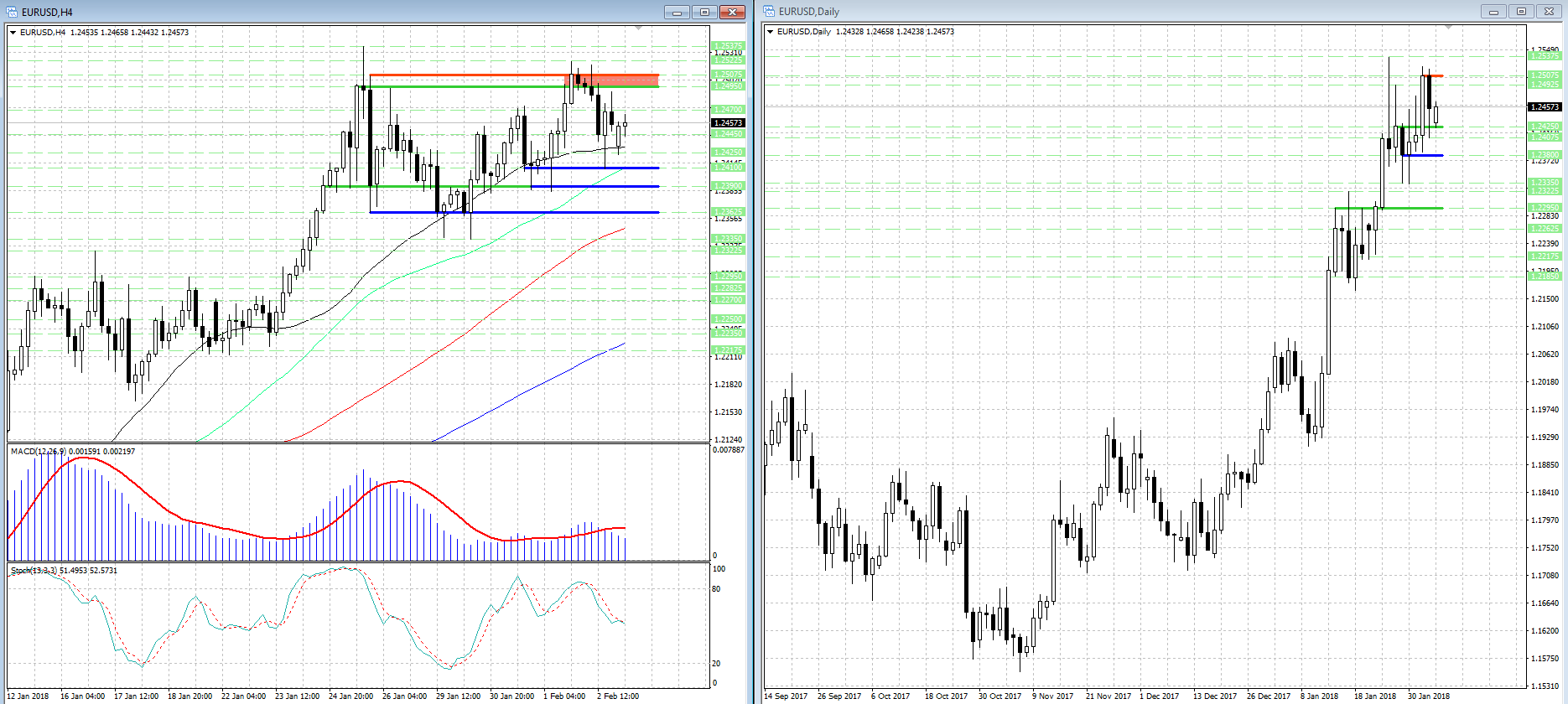1568x704 pixels.
Task: Click the 1.21240 price on H4 scale
Action: 728,440
